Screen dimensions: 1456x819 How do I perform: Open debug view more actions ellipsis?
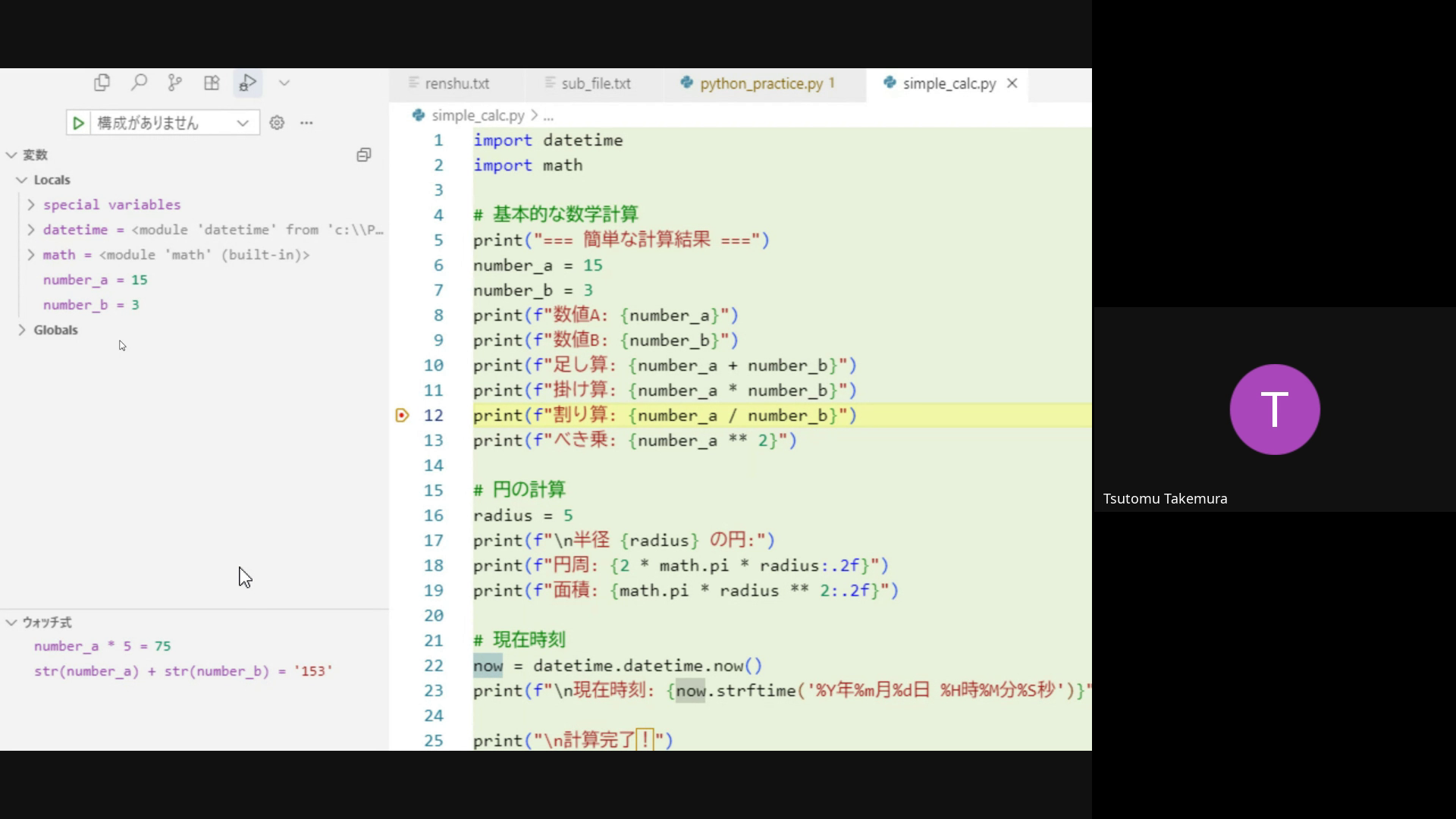[x=306, y=123]
